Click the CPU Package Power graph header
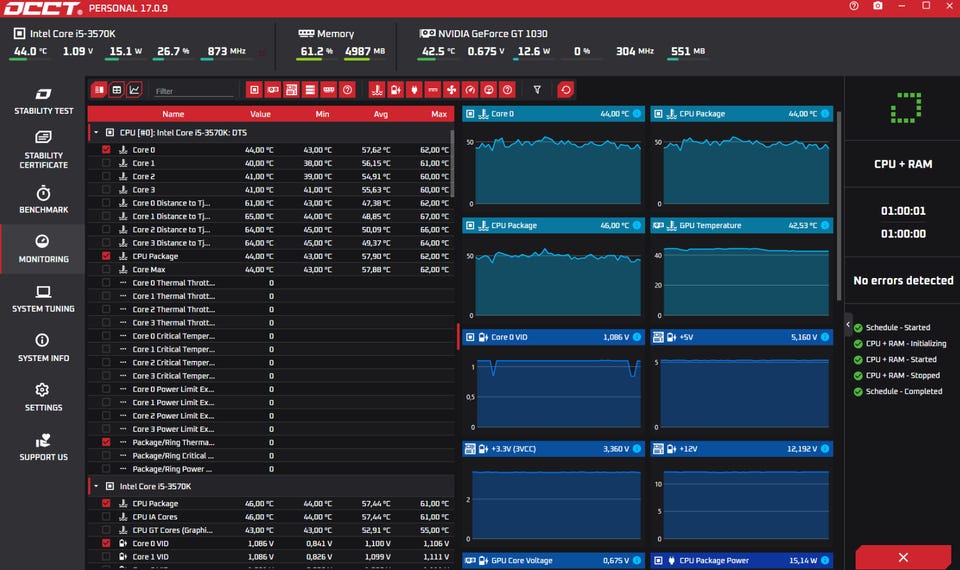The width and height of the screenshot is (960, 570). pyautogui.click(x=741, y=560)
